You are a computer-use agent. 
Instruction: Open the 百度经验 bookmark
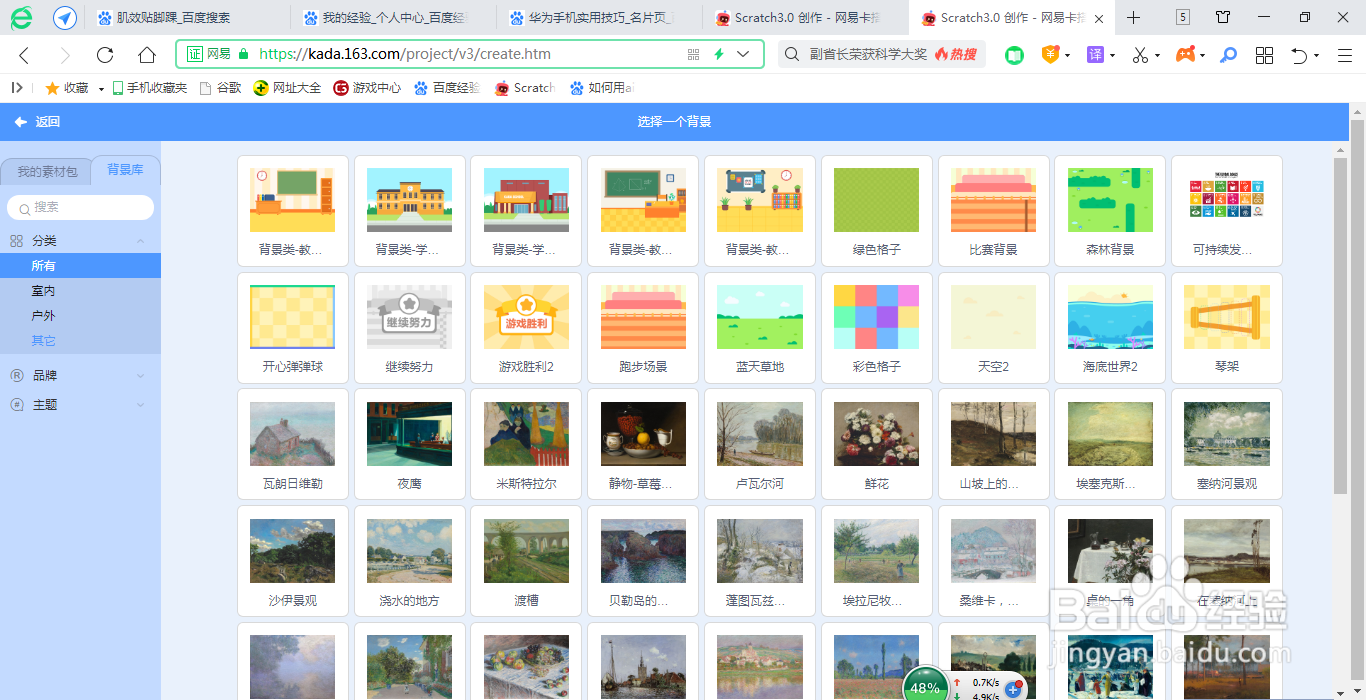tap(447, 88)
